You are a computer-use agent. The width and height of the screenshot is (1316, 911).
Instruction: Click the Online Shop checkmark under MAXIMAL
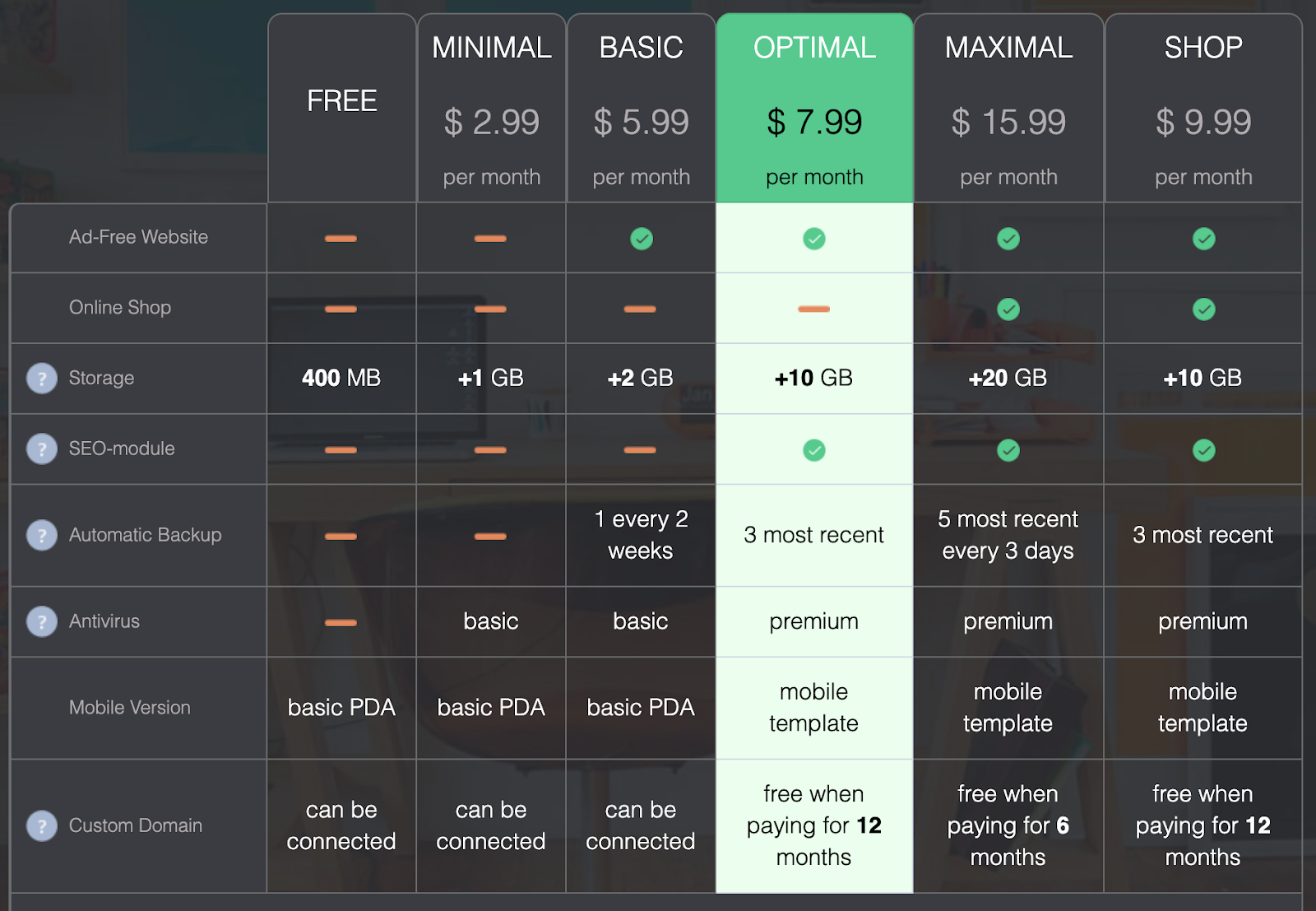click(x=1008, y=309)
